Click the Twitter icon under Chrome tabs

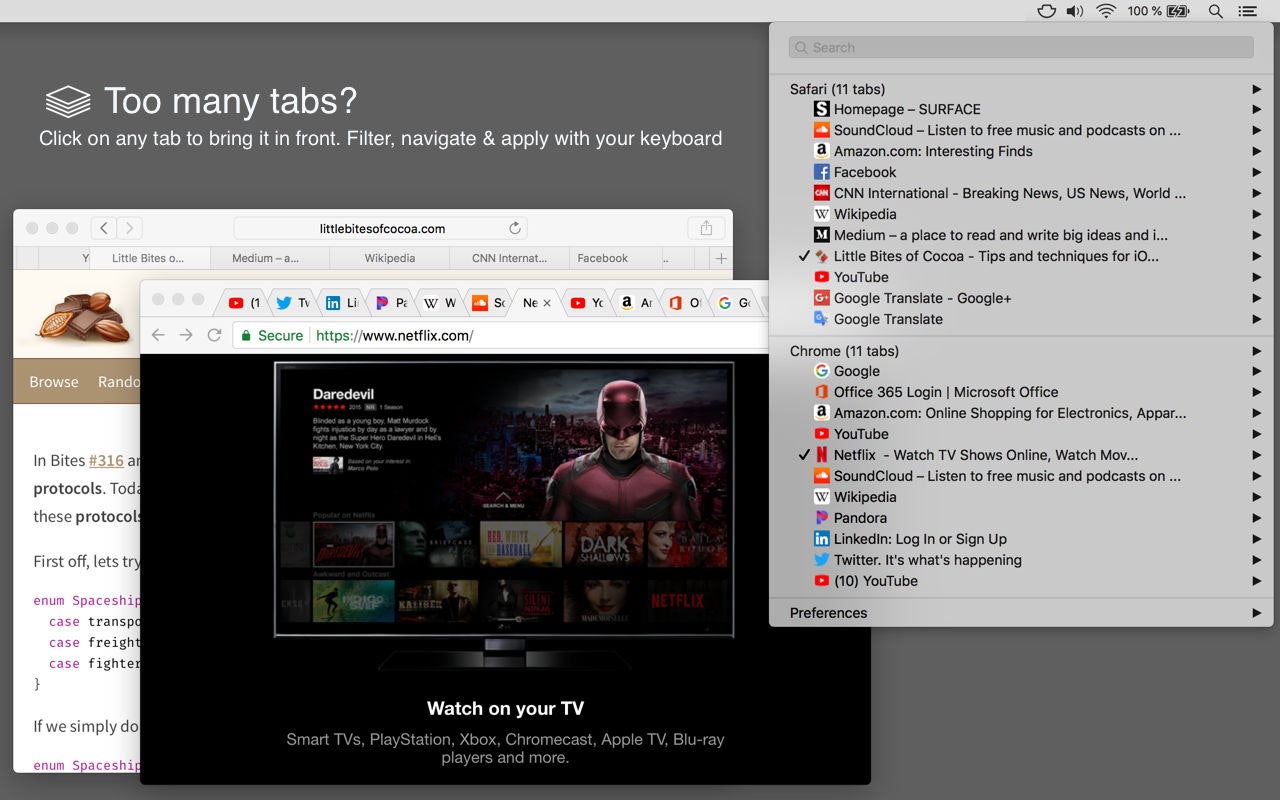[x=822, y=560]
